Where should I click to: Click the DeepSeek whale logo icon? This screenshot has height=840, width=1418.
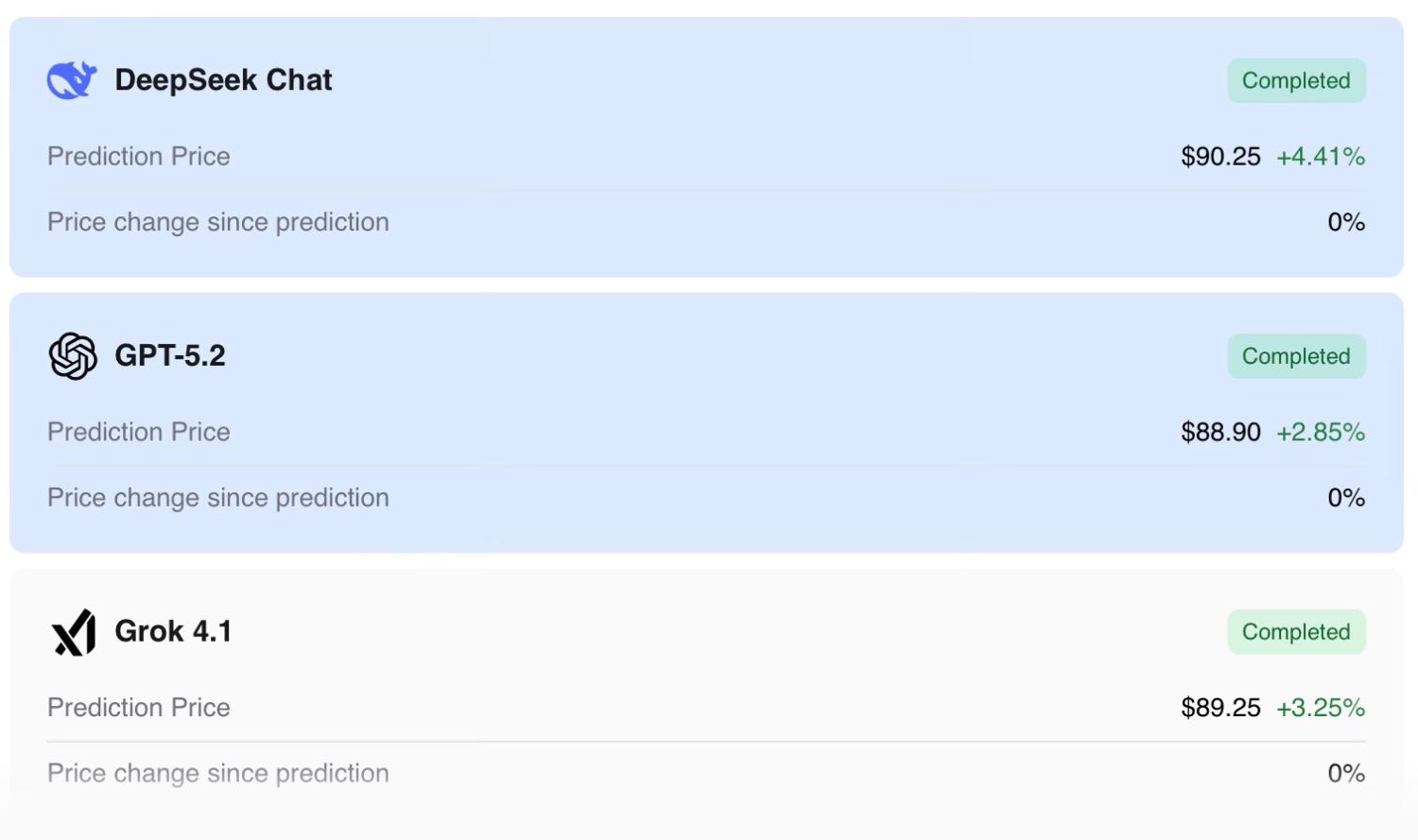pos(72,80)
